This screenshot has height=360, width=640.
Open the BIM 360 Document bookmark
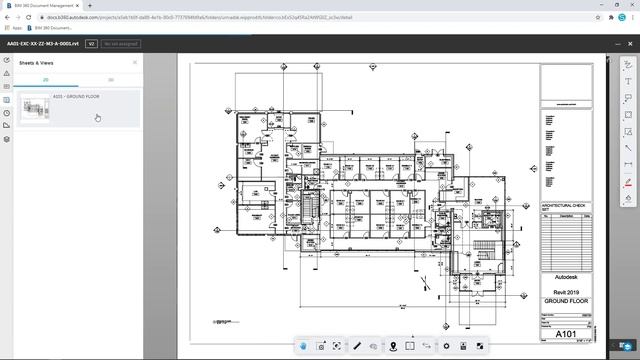coord(50,28)
